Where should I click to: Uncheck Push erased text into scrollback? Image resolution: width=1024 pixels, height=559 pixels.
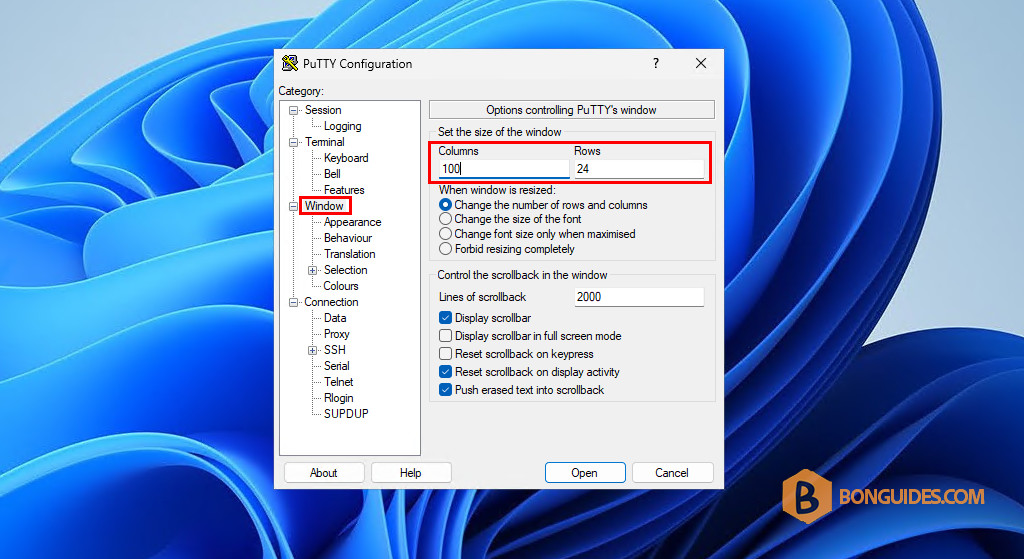click(445, 390)
